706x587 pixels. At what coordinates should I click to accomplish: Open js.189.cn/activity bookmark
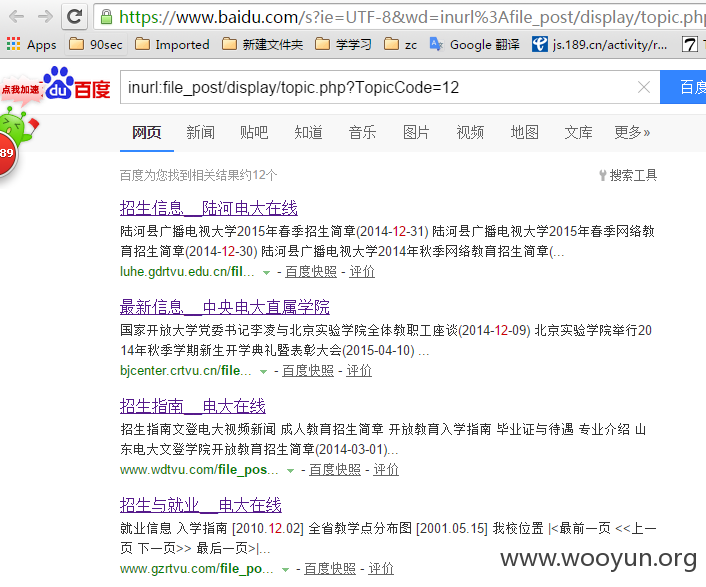tap(600, 45)
